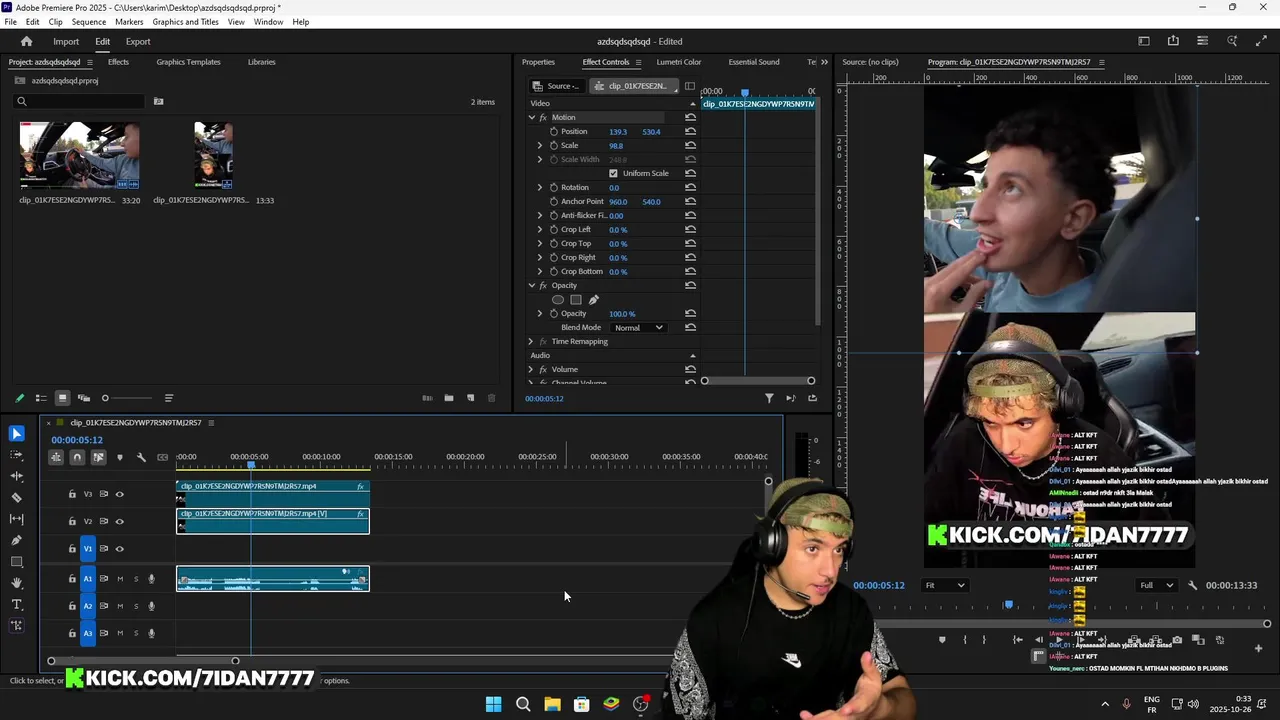The height and width of the screenshot is (720, 1280).
Task: Toggle visibility eye for track V1
Action: [x=120, y=548]
